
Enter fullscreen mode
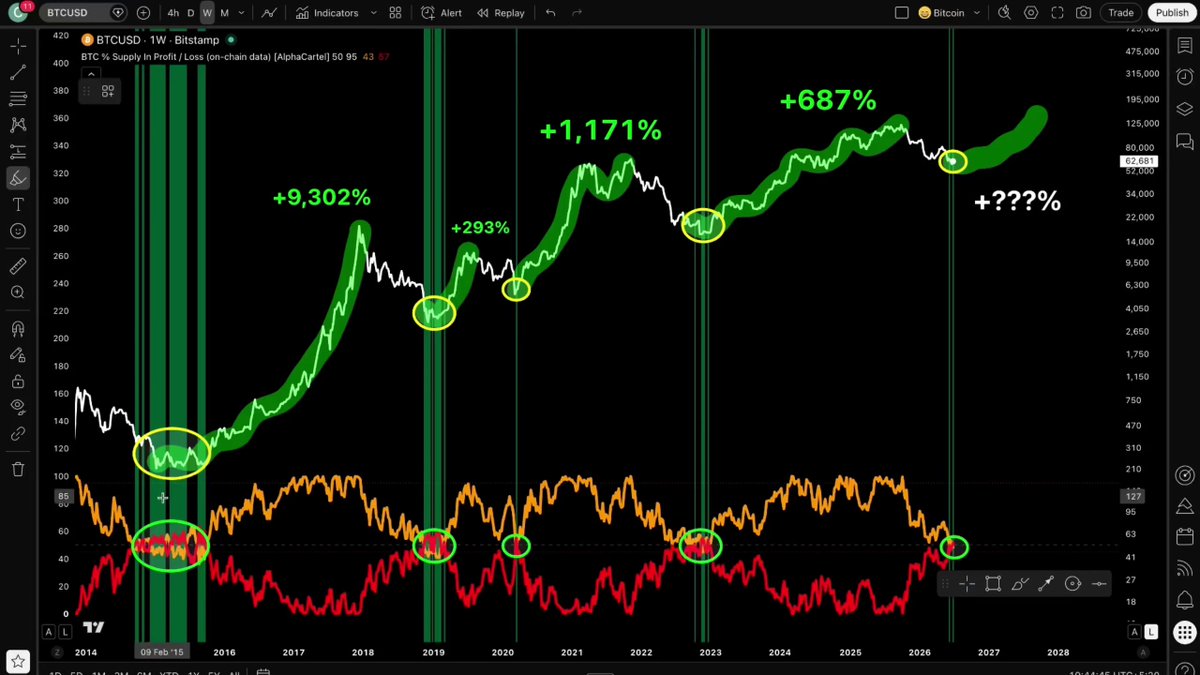(x=1057, y=13)
